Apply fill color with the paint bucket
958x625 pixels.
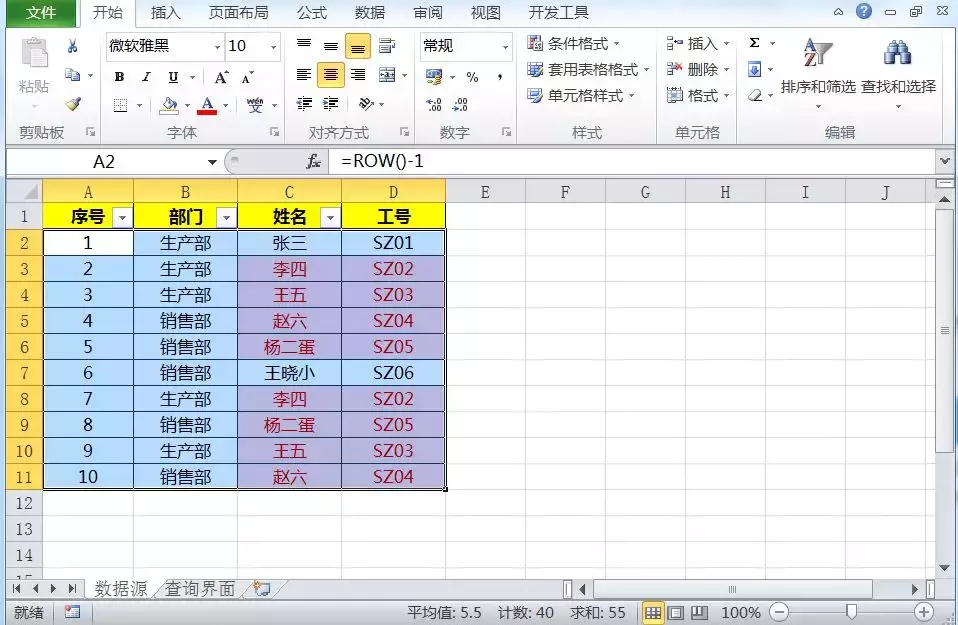click(169, 105)
